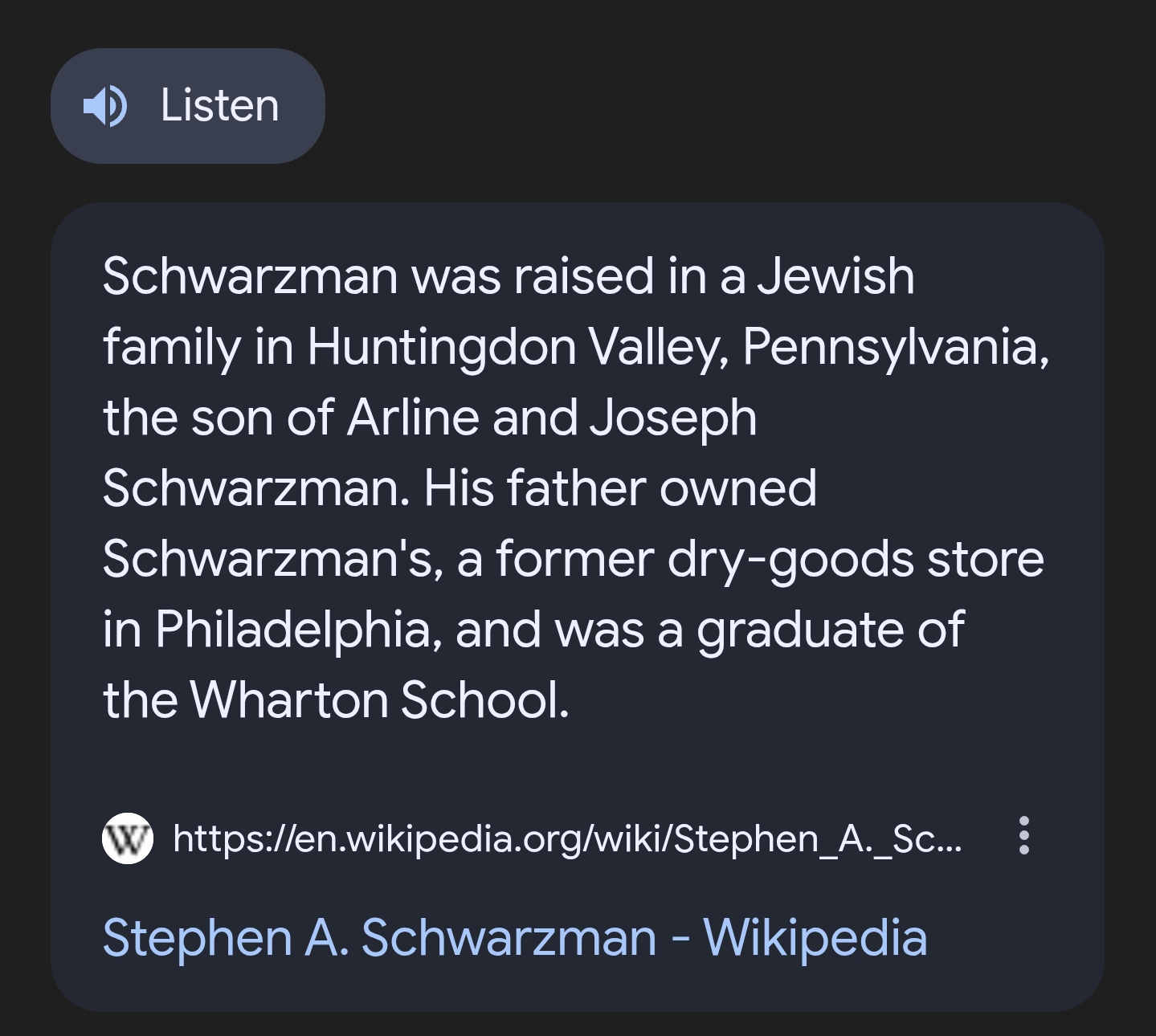1156x1036 pixels.
Task: Open the Stephen A. Schwarzman - Wikipedia link
Action: [514, 938]
